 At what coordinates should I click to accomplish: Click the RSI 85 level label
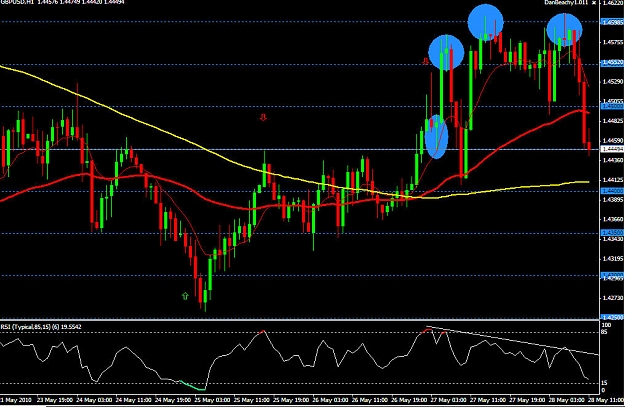(604, 332)
